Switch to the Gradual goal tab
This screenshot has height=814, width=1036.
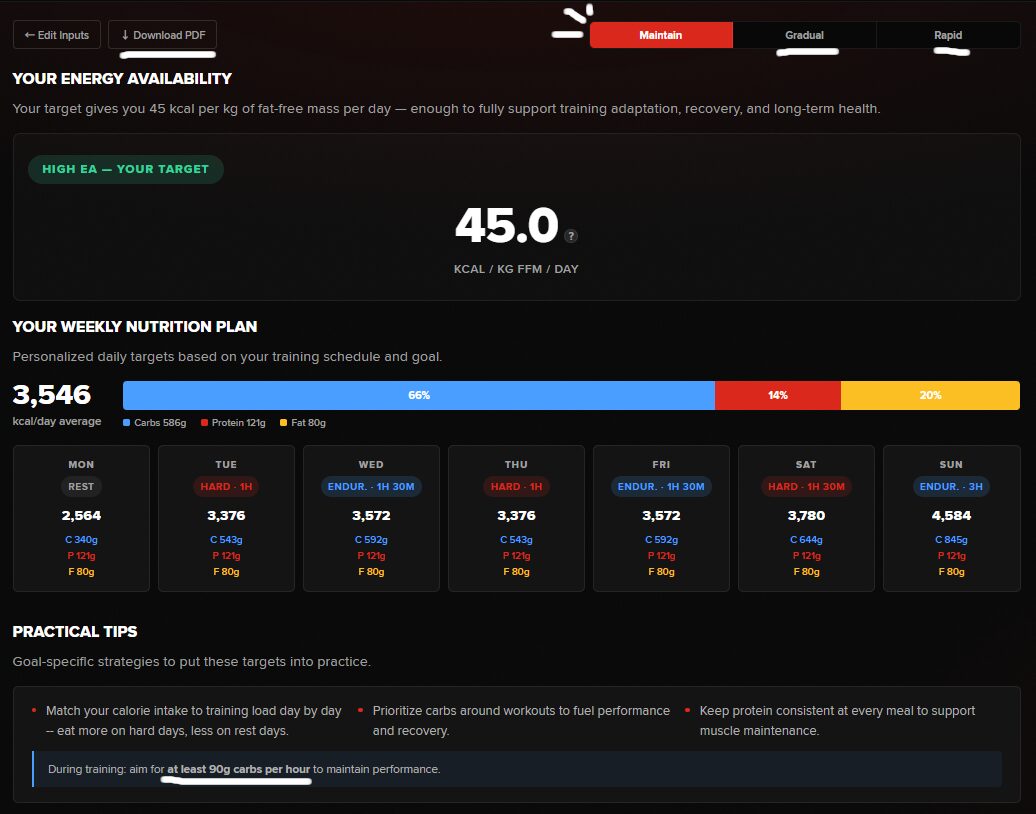804,35
